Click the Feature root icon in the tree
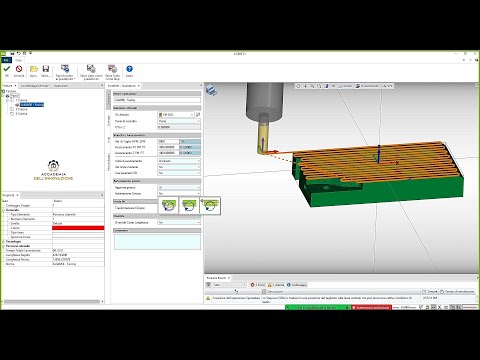This screenshot has width=480, height=360. point(4,91)
